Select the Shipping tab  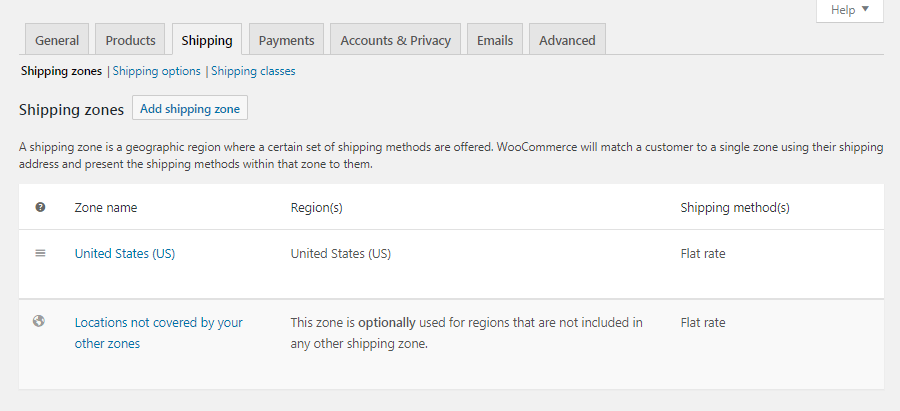tap(207, 40)
